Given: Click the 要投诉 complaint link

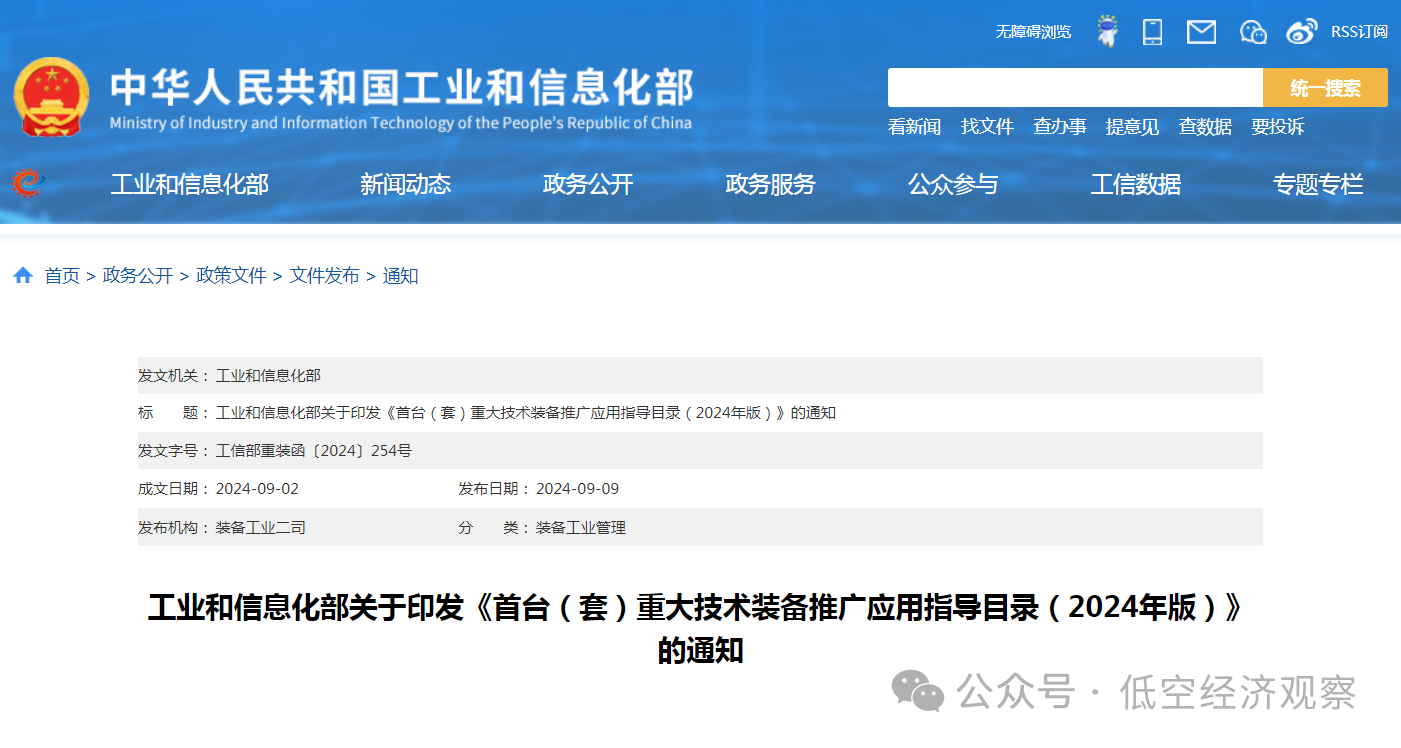Looking at the screenshot, I should pos(1277,126).
